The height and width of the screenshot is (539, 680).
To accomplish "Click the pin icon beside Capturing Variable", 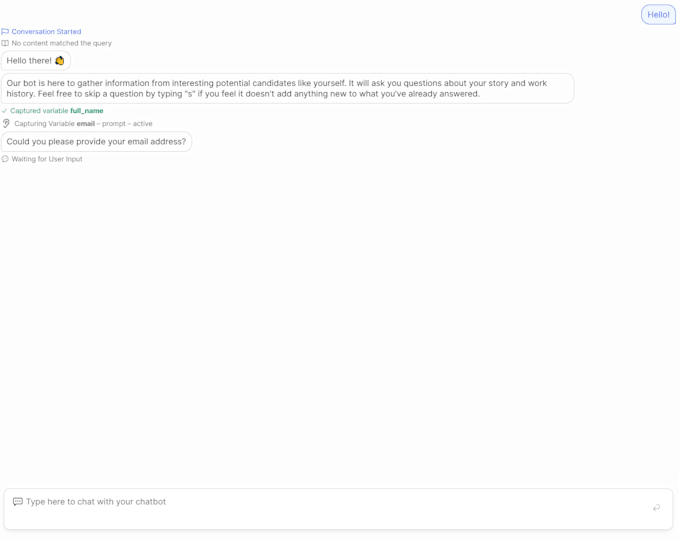I will [6, 124].
